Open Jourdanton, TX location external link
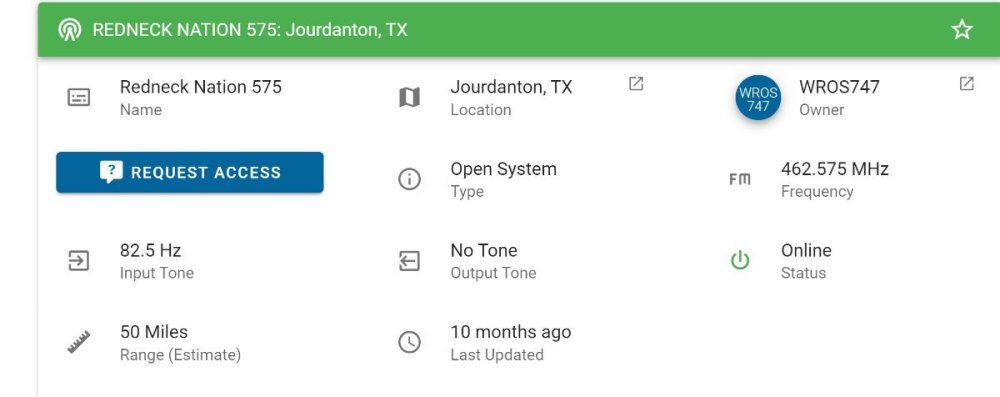Screen dimensions: 1000x397 click(x=636, y=84)
